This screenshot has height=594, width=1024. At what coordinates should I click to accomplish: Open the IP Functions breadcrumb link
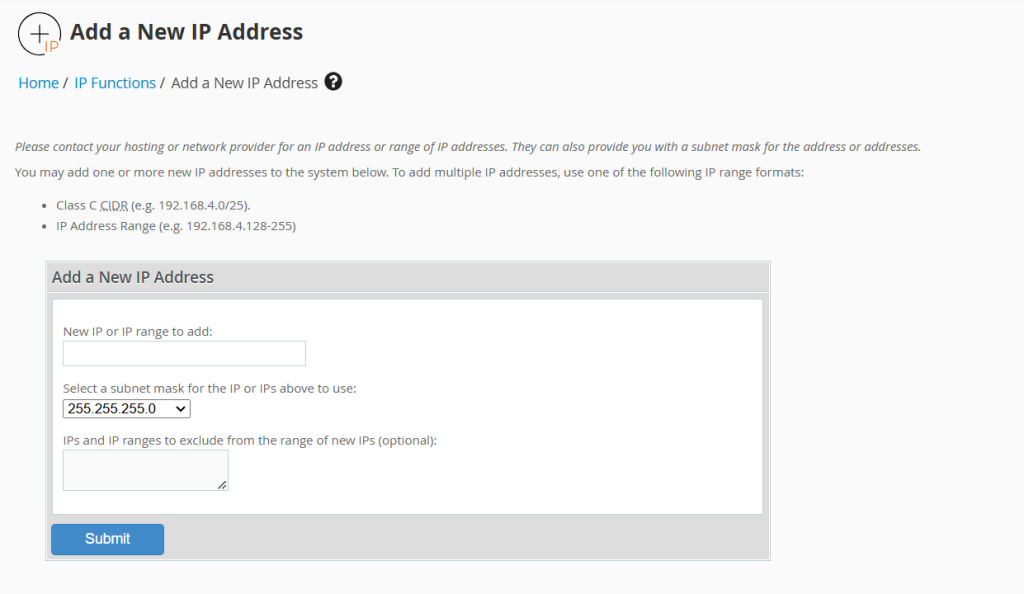(115, 83)
